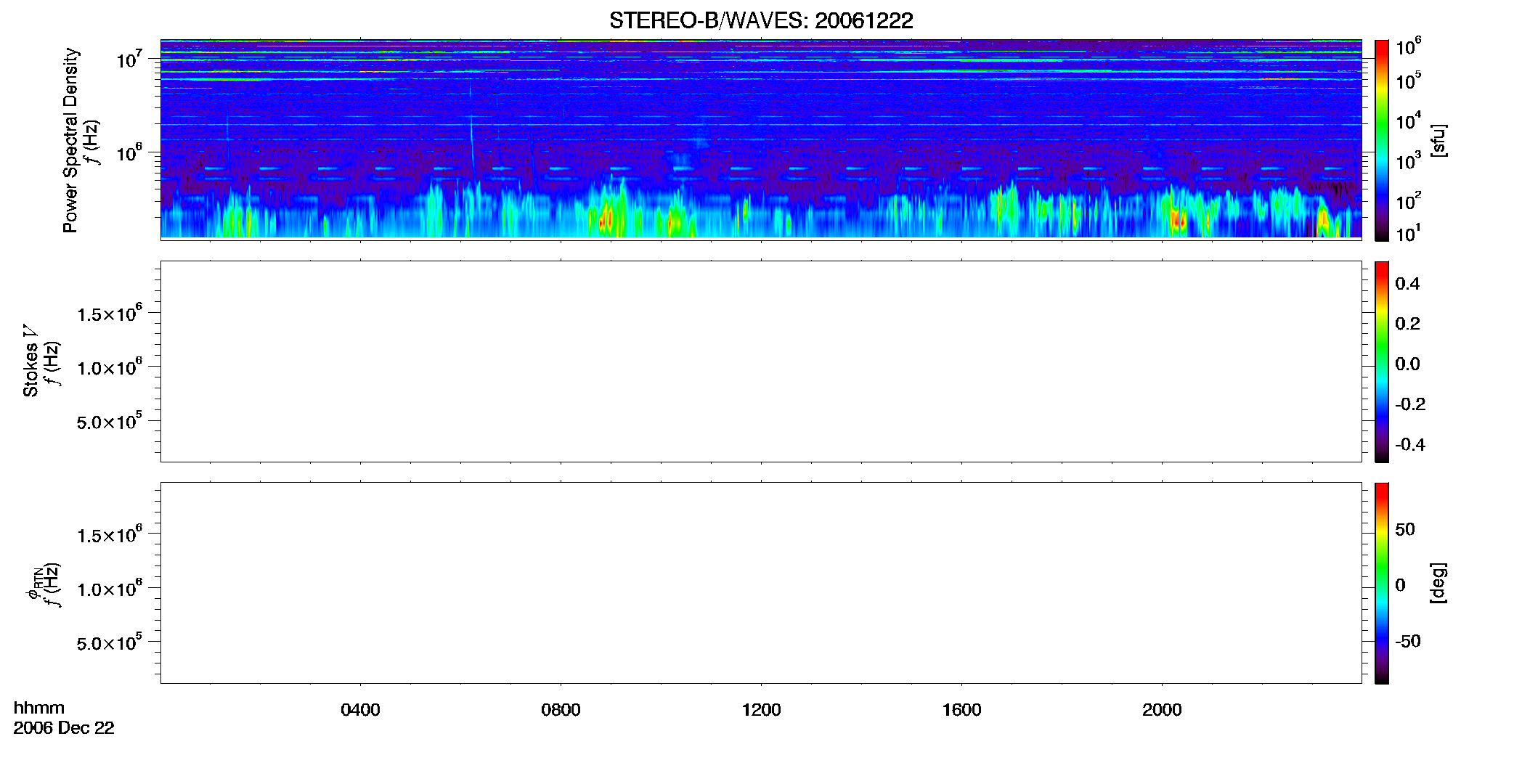This screenshot has height=784, width=1522.
Task: Click the STEREO-B/WAVES: 20061222 title
Action: 761,21
